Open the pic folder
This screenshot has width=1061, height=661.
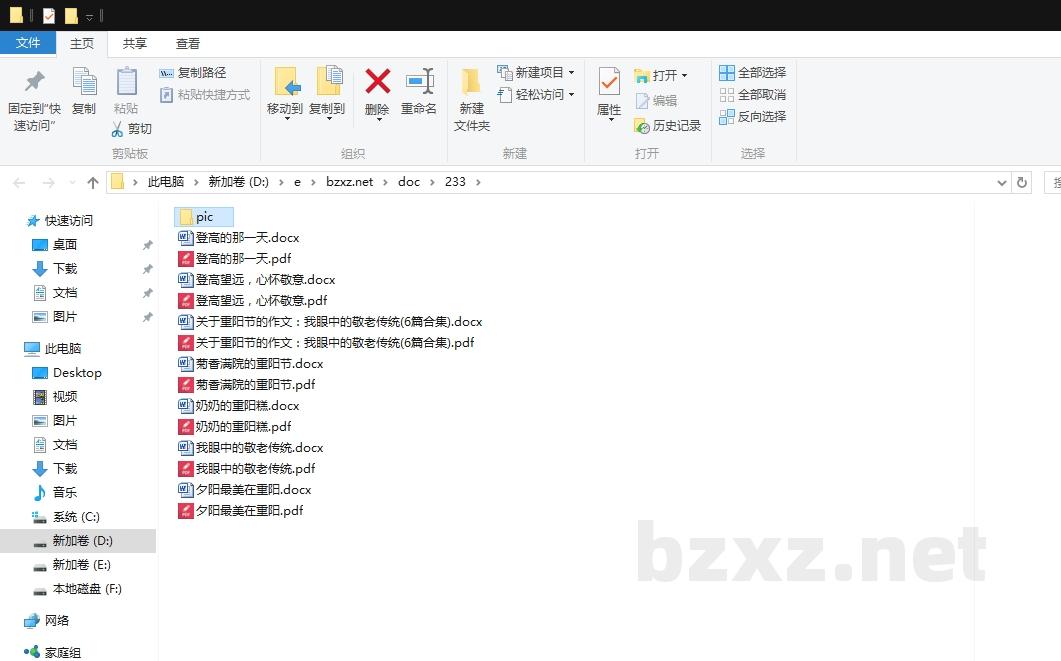click(x=203, y=216)
